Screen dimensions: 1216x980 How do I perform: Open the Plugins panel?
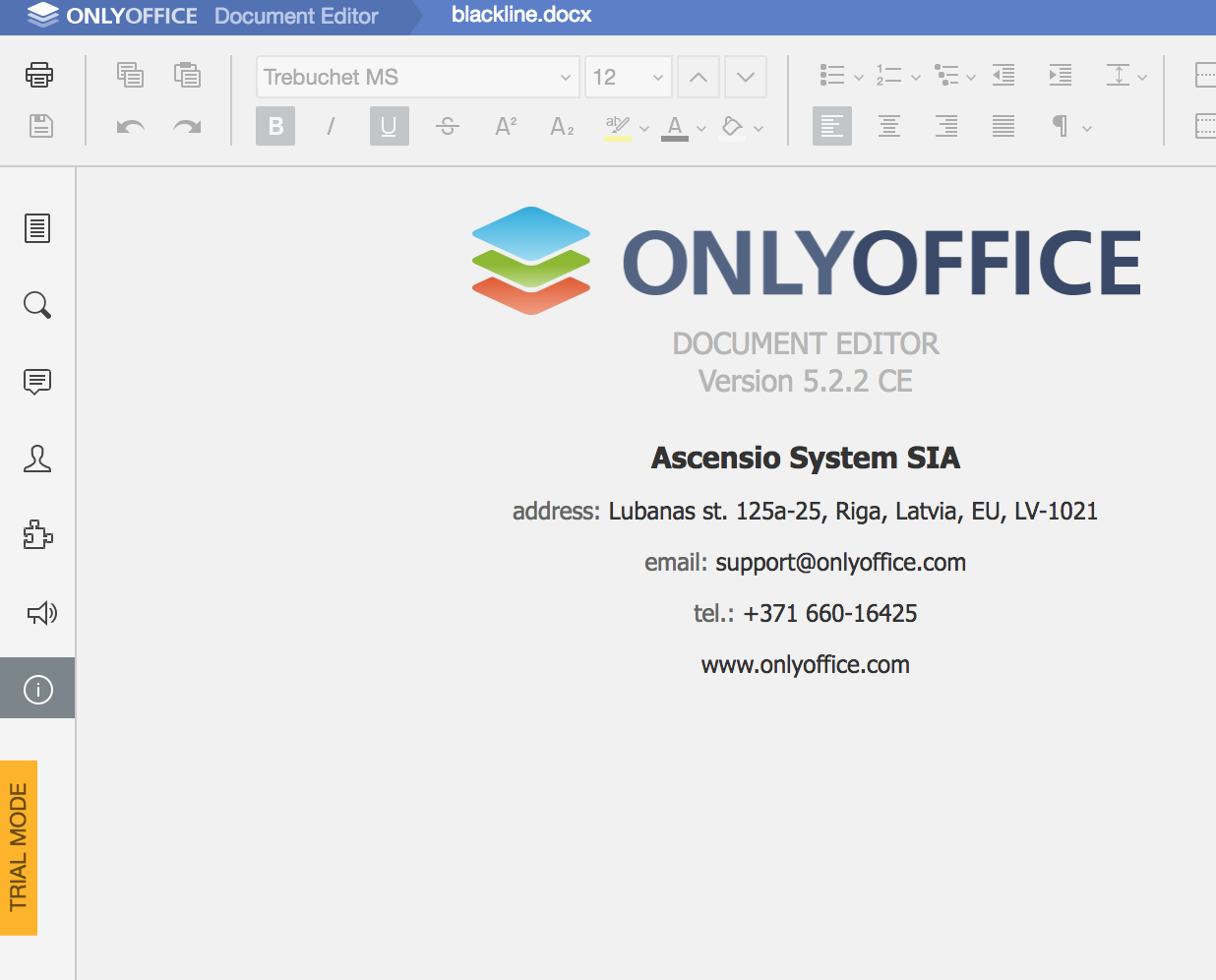click(x=37, y=535)
